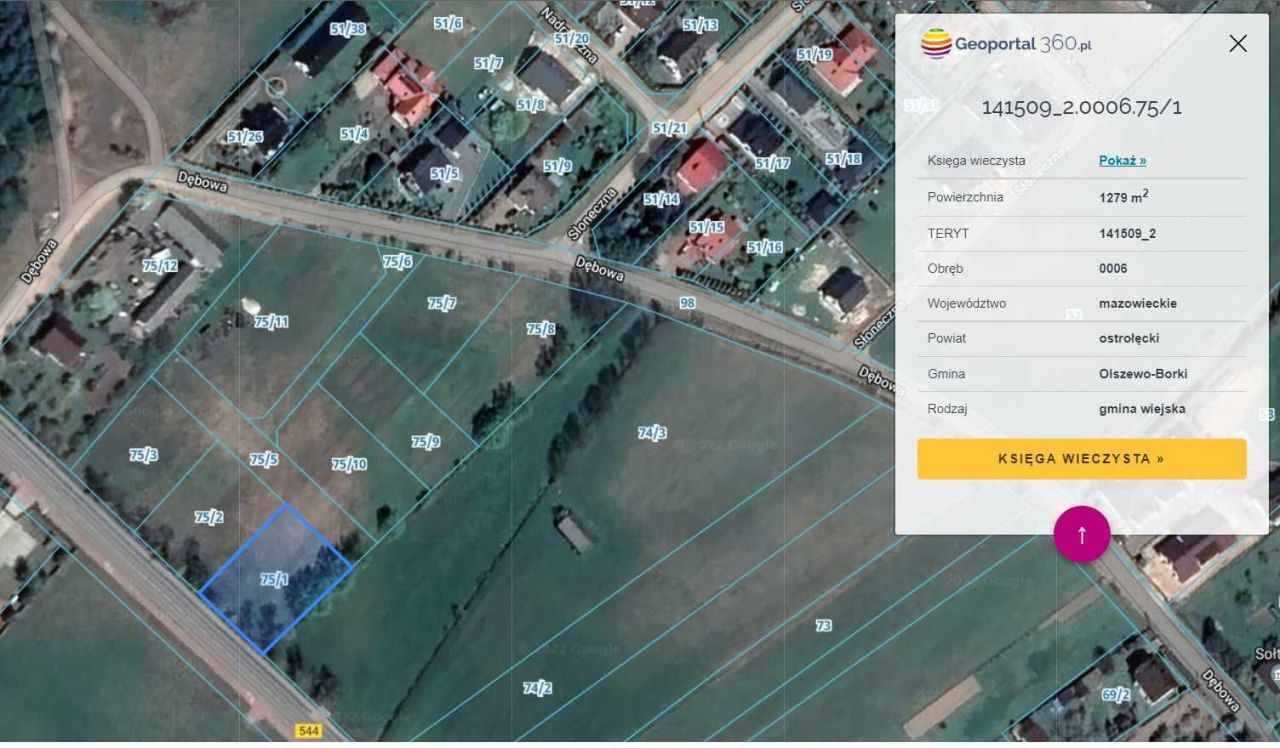Click the Województwo value mazowieckie
This screenshot has width=1280, height=748.
click(1138, 303)
